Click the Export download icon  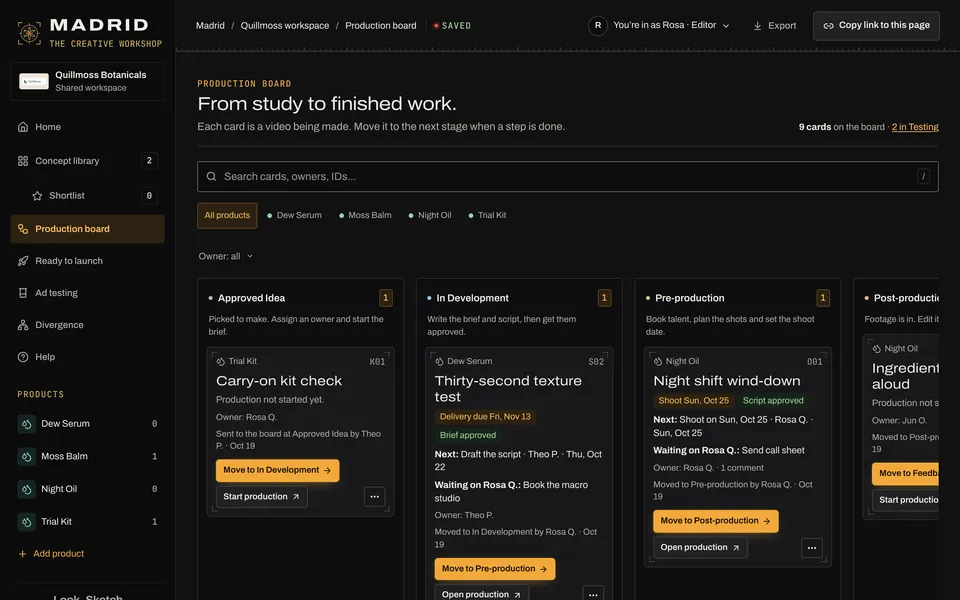click(x=757, y=26)
